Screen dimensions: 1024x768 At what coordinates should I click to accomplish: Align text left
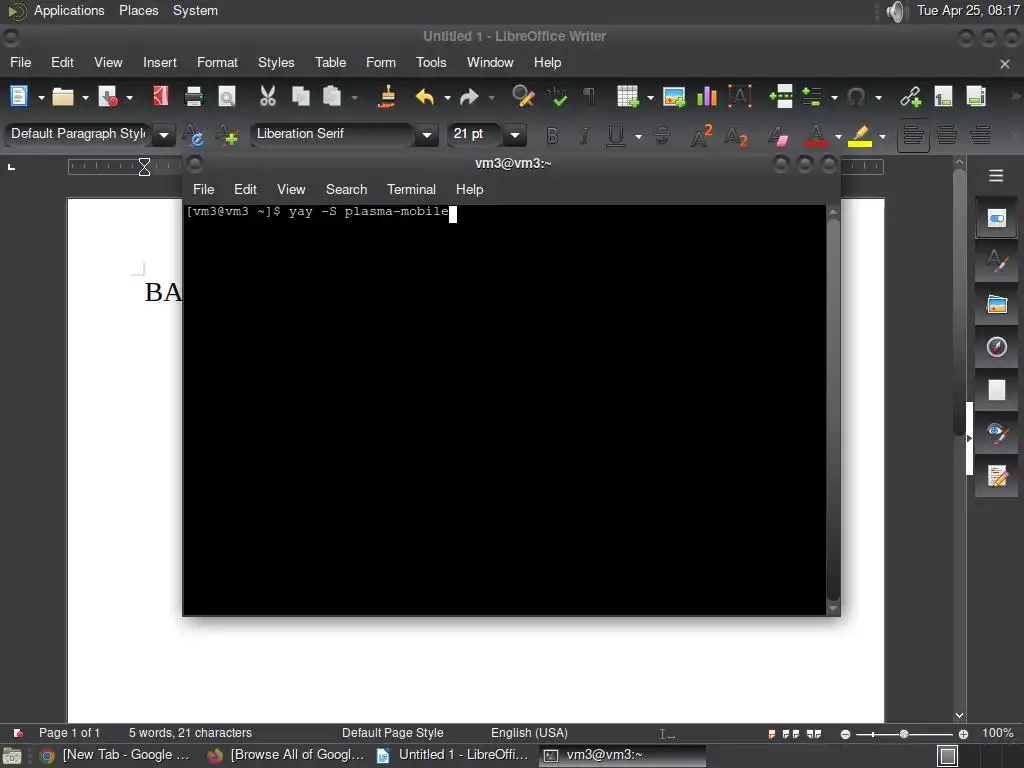(913, 135)
